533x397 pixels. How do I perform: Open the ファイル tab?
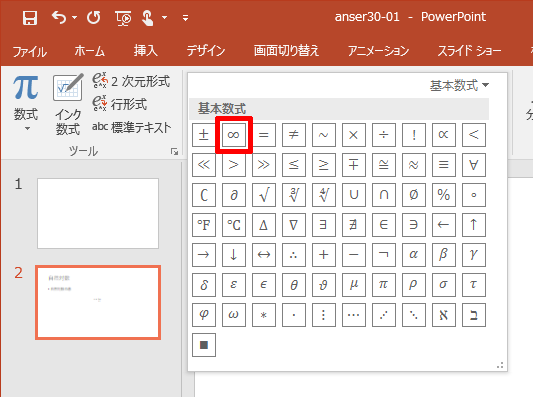point(30,52)
